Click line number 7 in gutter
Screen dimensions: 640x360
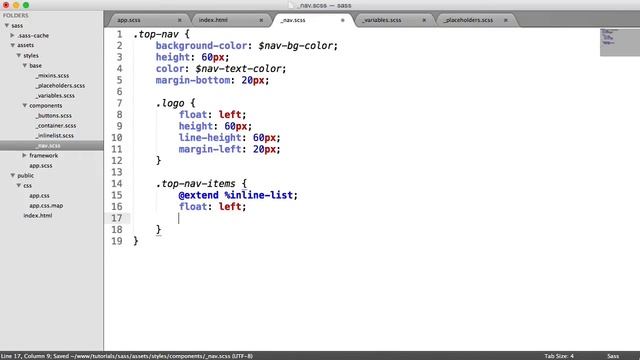click(x=119, y=103)
